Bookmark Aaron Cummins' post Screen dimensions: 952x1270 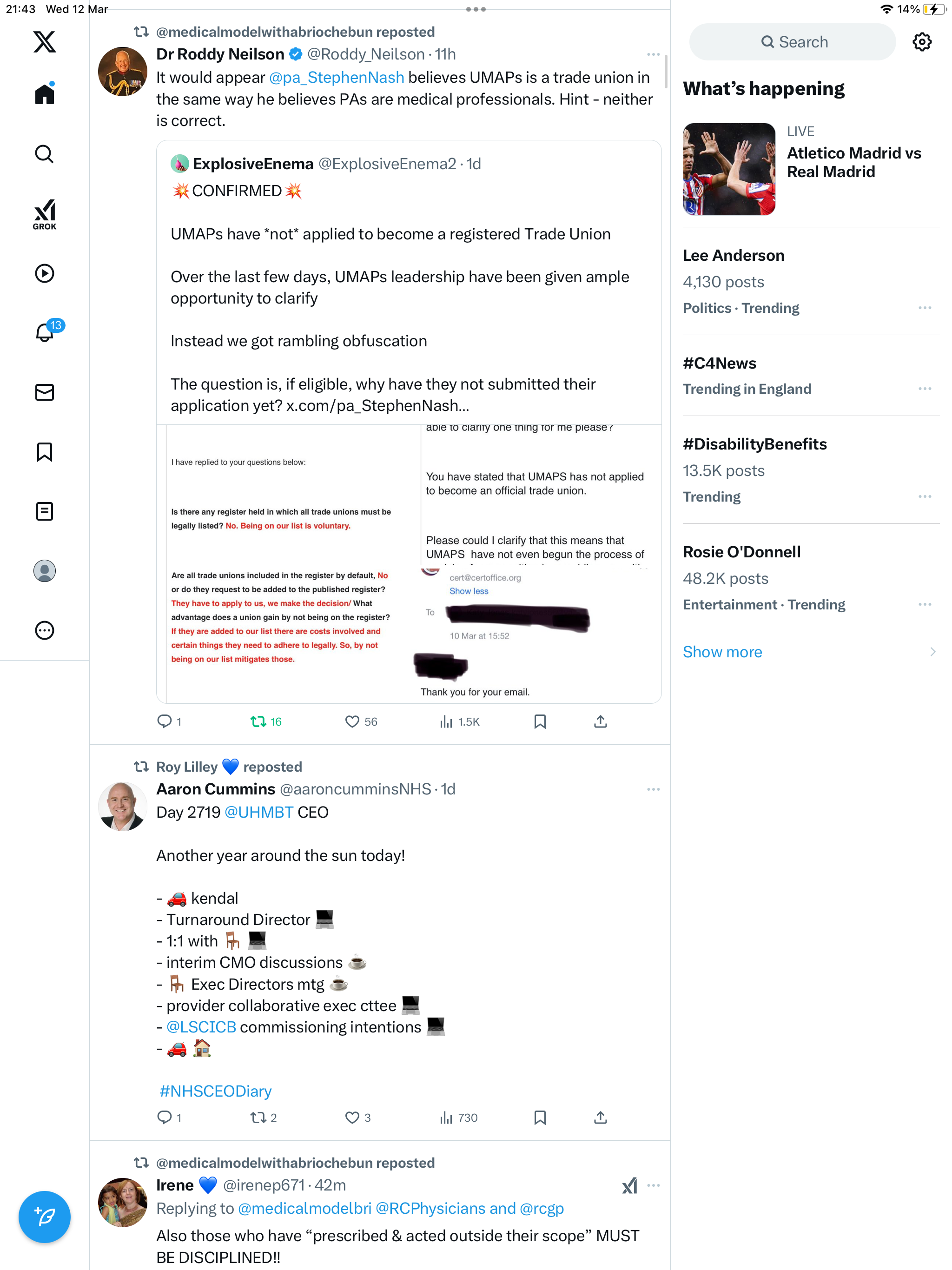(x=540, y=1118)
